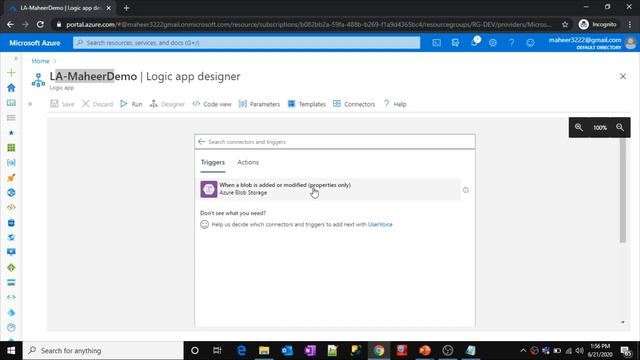The width and height of the screenshot is (640, 360).
Task: Switch to the Actions tab
Action: [248, 162]
